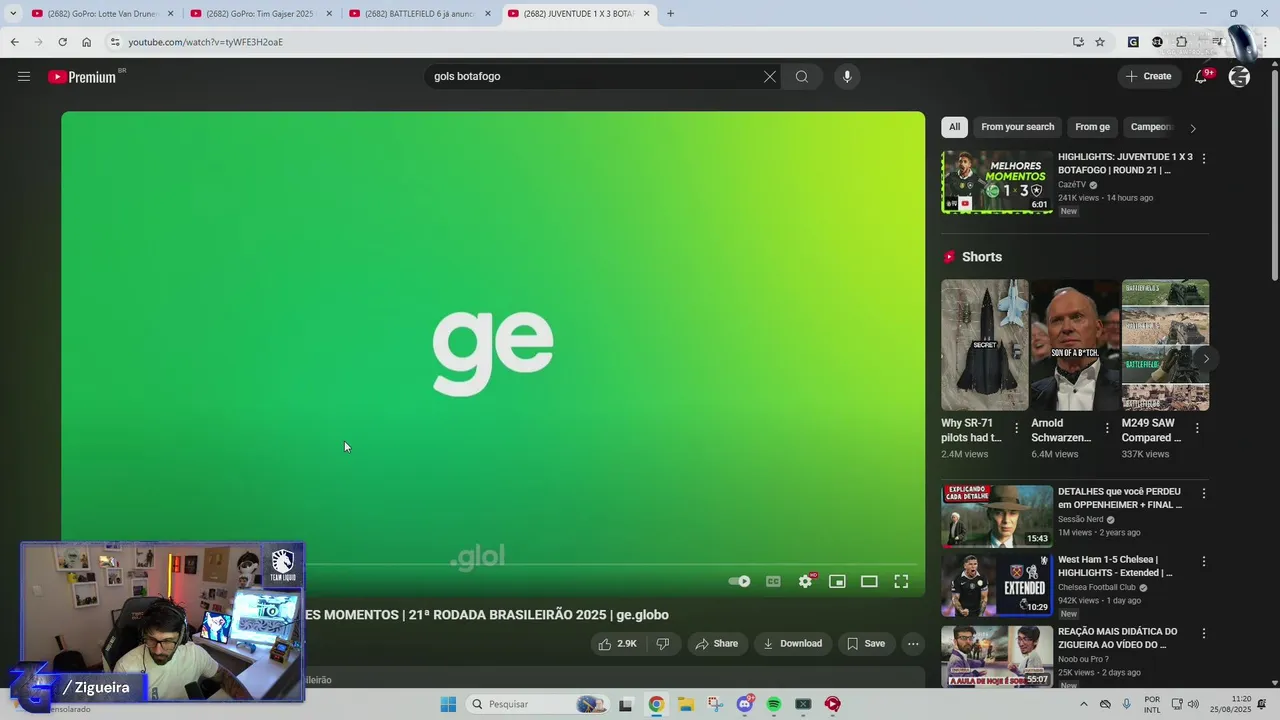Viewport: 1280px width, 720px height.
Task: Open options for Zigueira reaction video
Action: click(1204, 633)
